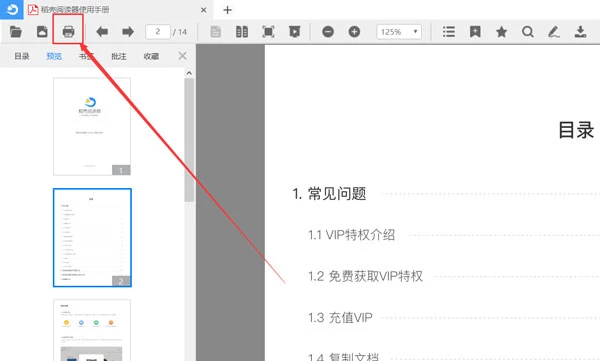Close the sidebar panel with X
The image size is (600, 361).
(183, 56)
